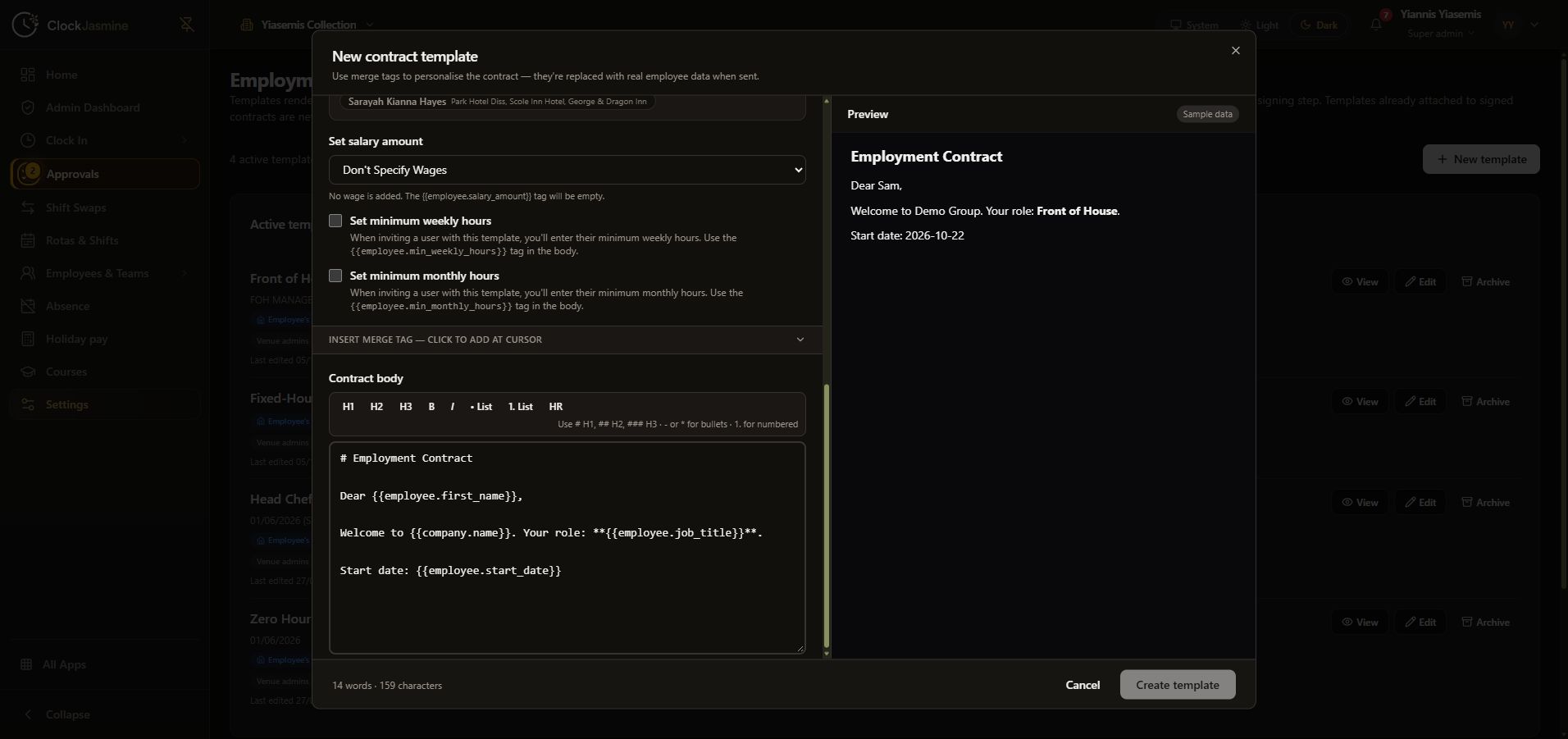Expand Employees & Teams submenu chevron
The height and width of the screenshot is (739, 1568).
point(184,273)
